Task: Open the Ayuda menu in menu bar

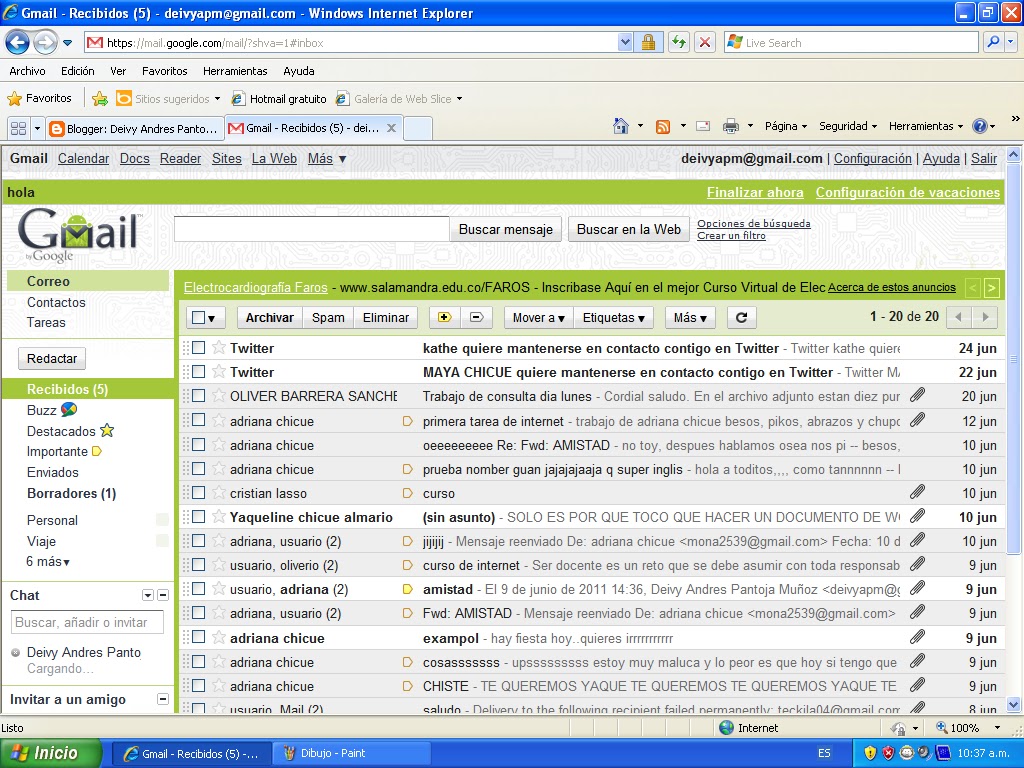Action: (x=298, y=71)
